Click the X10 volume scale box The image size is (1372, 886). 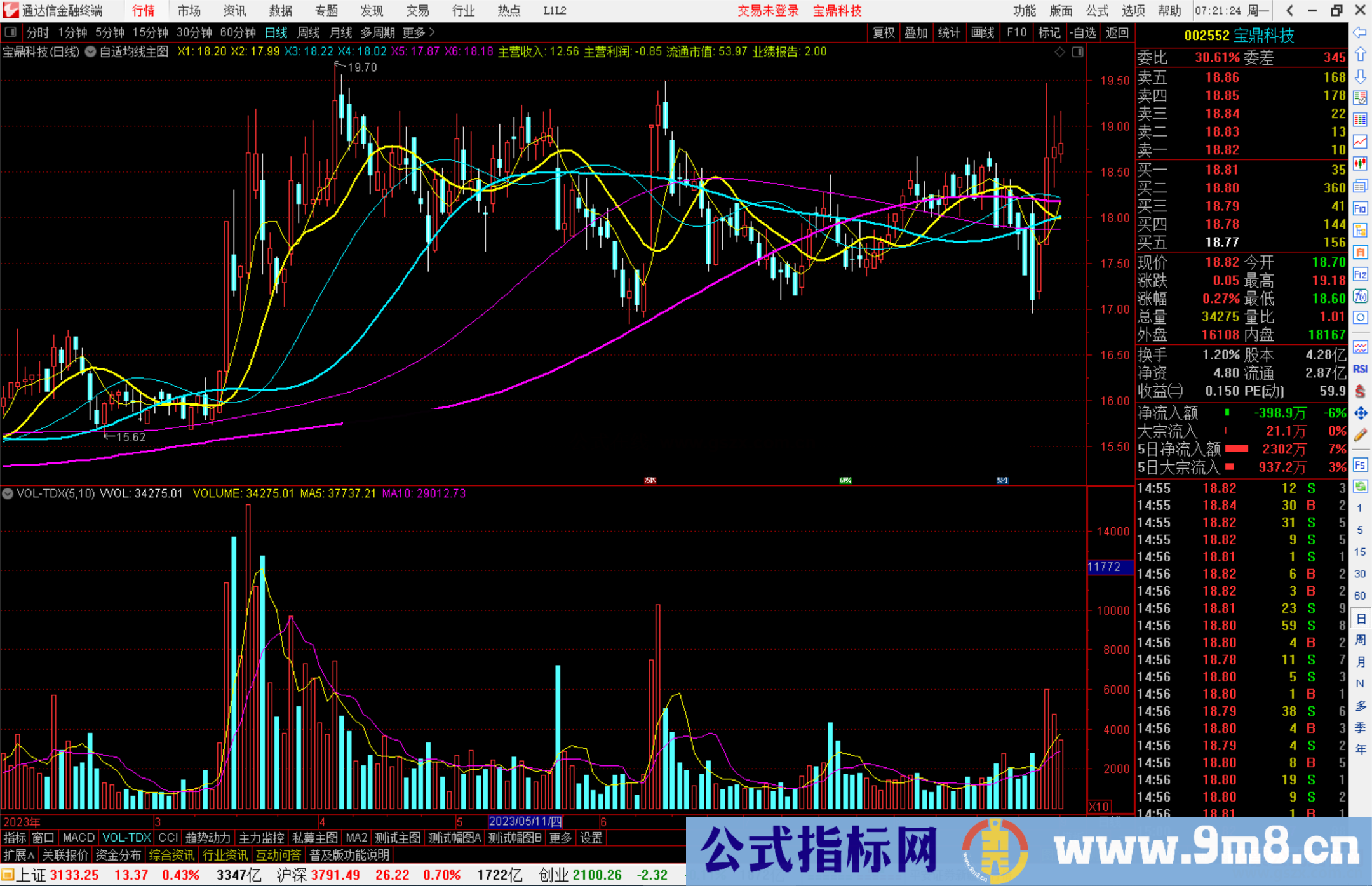(1099, 807)
